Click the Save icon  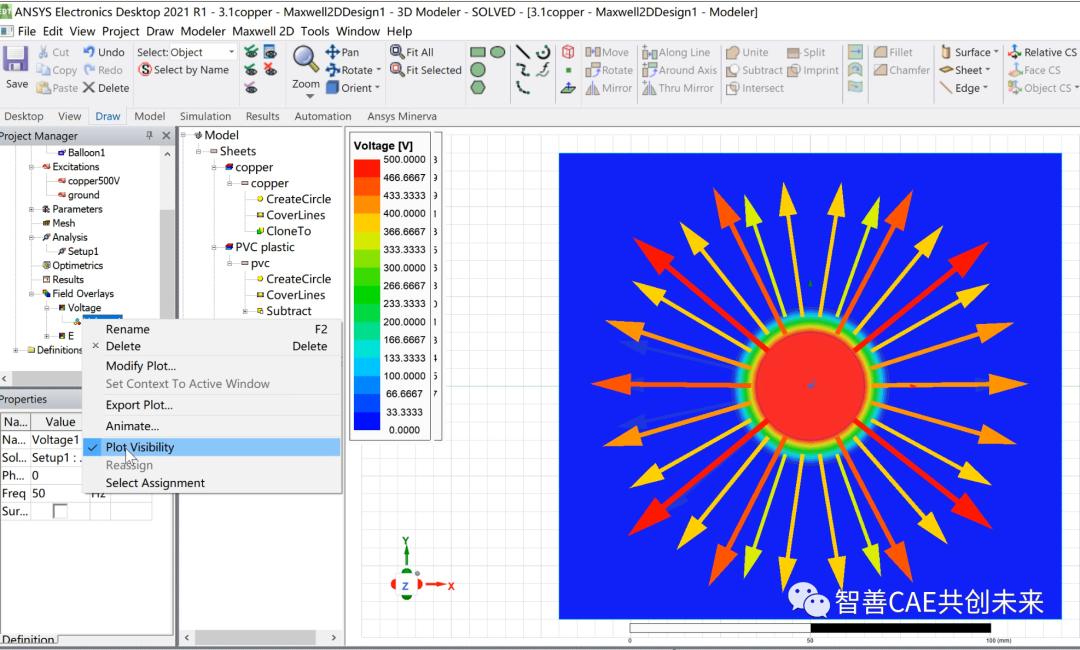(x=14, y=60)
